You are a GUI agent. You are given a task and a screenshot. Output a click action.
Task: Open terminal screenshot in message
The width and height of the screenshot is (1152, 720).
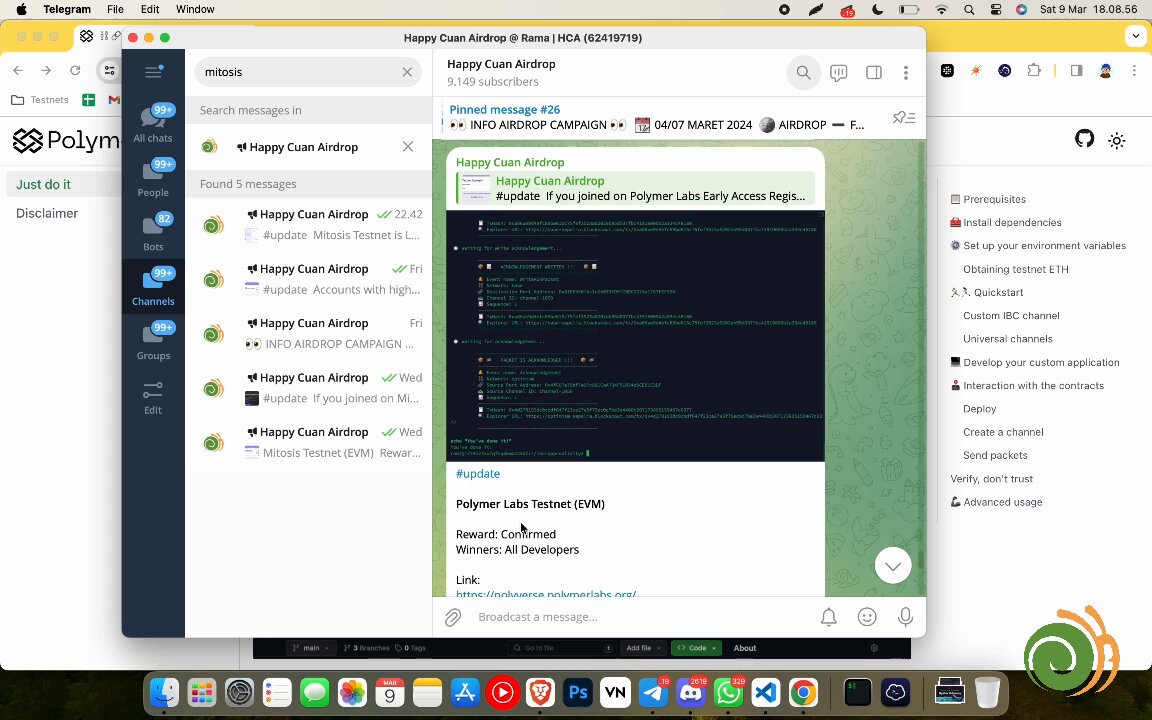(x=636, y=336)
